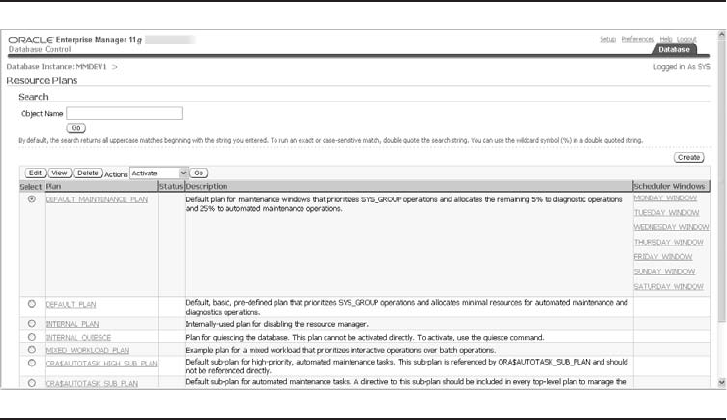727x420 pixels.
Task: Click the Status column header
Action: [171, 186]
